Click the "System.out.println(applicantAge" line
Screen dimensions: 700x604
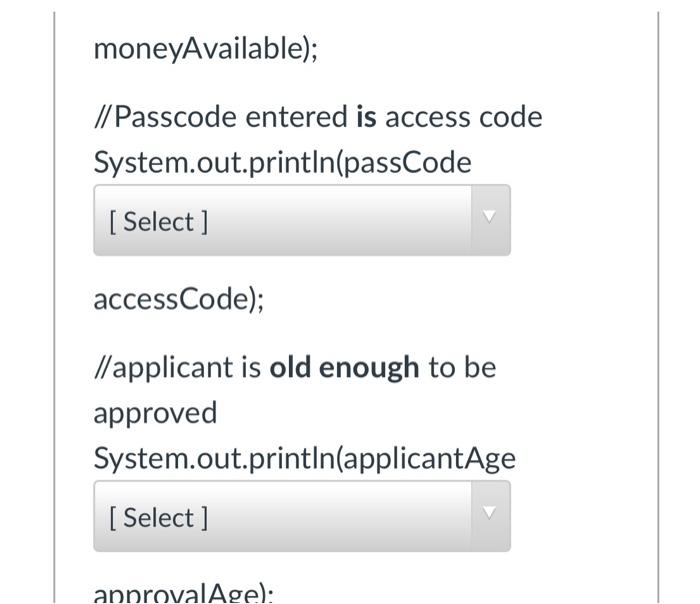point(304,458)
